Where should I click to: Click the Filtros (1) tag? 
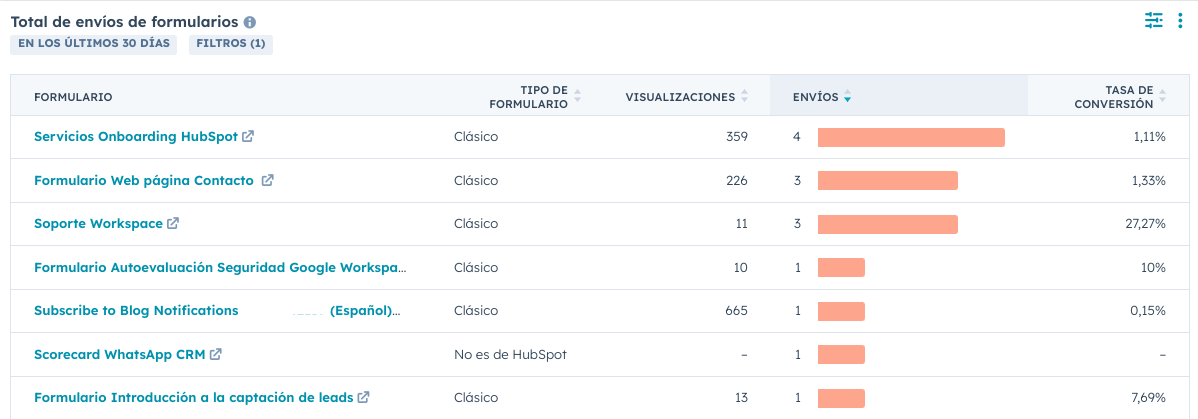click(x=230, y=44)
